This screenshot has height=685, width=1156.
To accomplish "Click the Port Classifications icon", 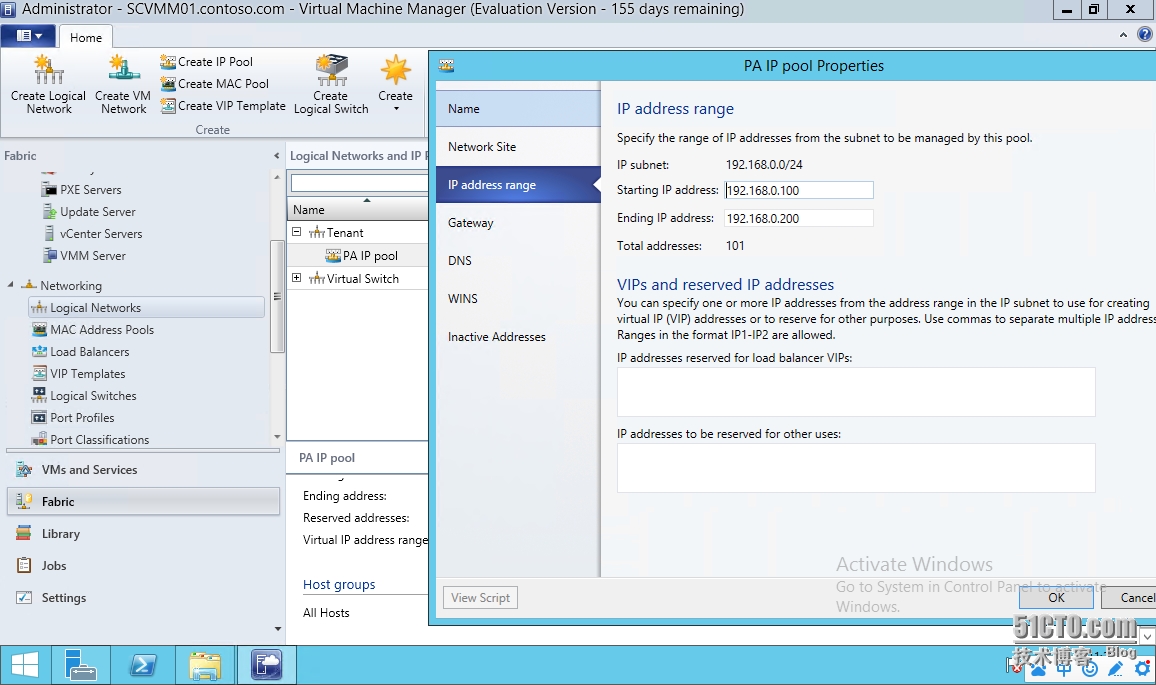I will [39, 439].
